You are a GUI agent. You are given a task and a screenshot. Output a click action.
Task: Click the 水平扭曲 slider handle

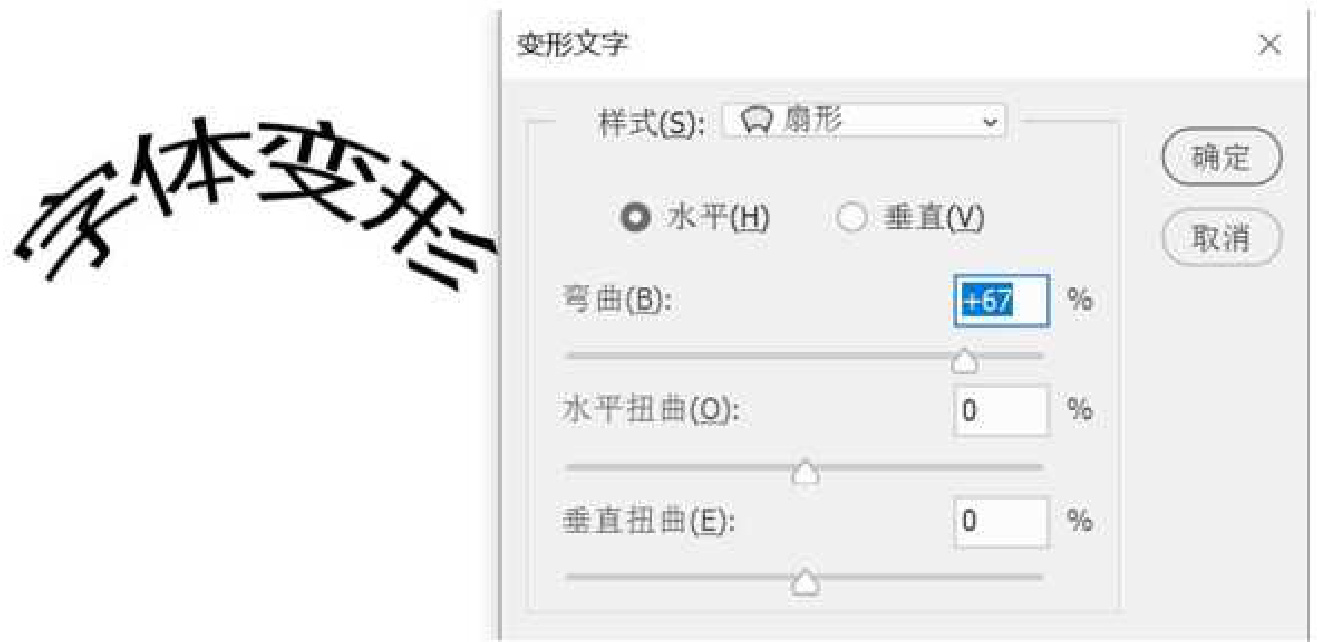(805, 472)
